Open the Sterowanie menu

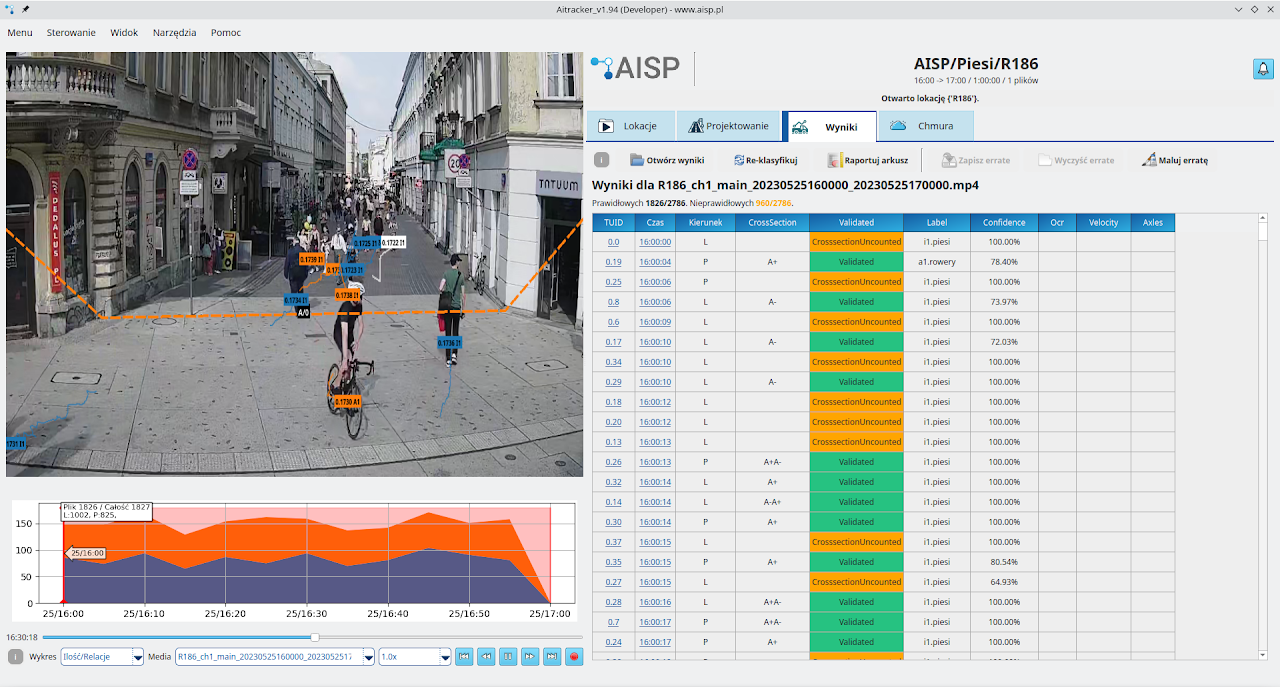coord(71,33)
